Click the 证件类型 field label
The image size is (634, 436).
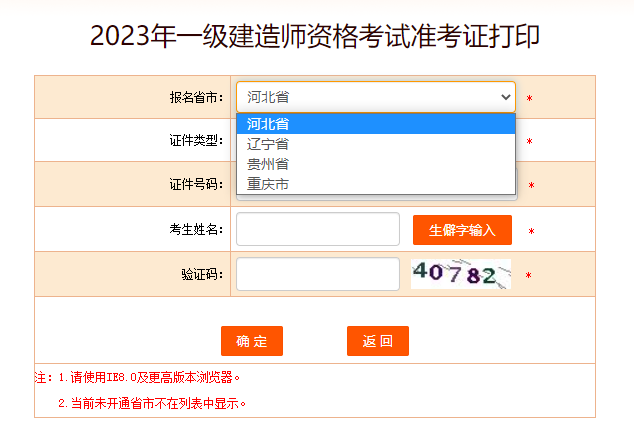coord(196,141)
